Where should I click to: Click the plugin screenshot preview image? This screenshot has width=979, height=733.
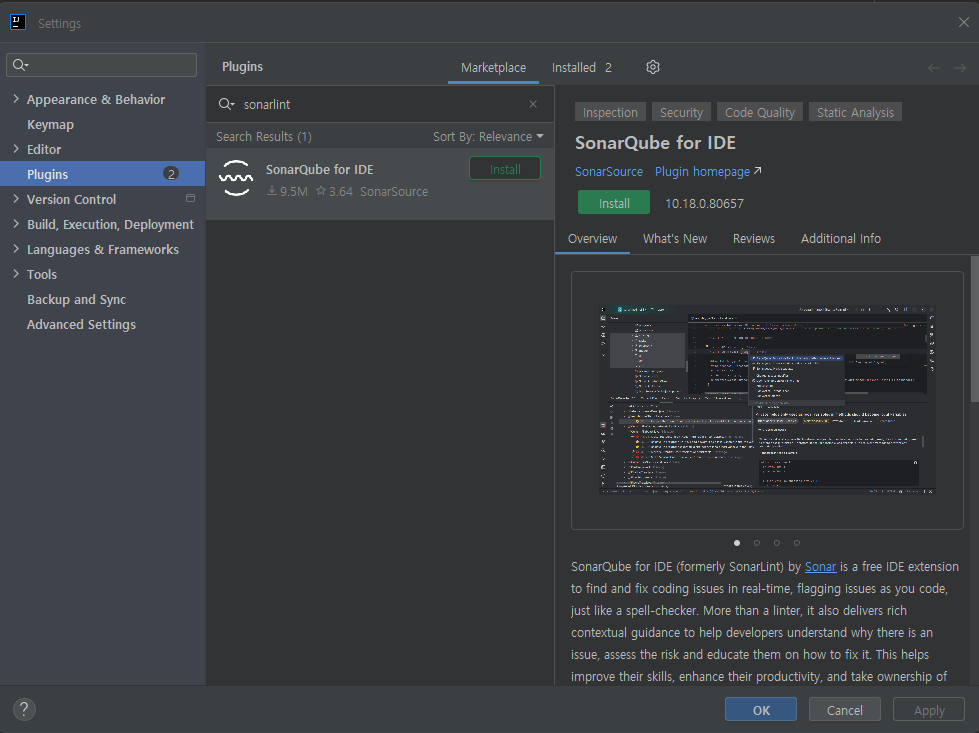pyautogui.click(x=767, y=400)
